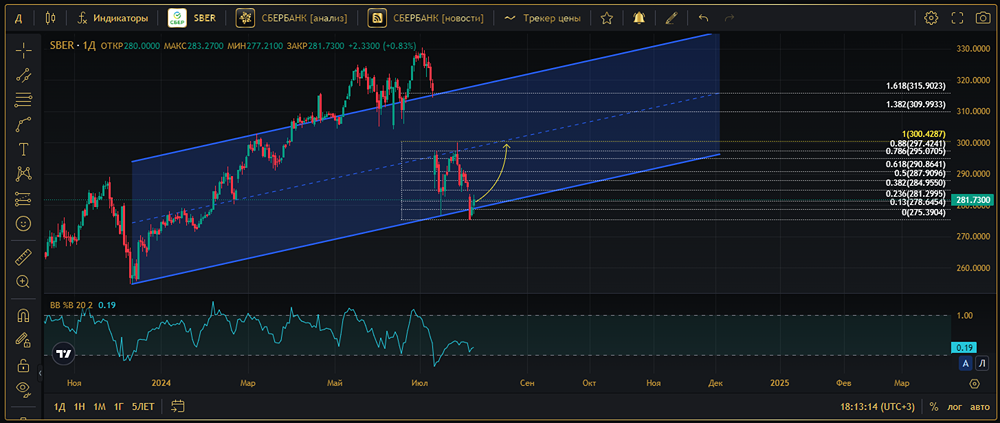
Task: Pick the ruler measure tool
Action: point(22,257)
